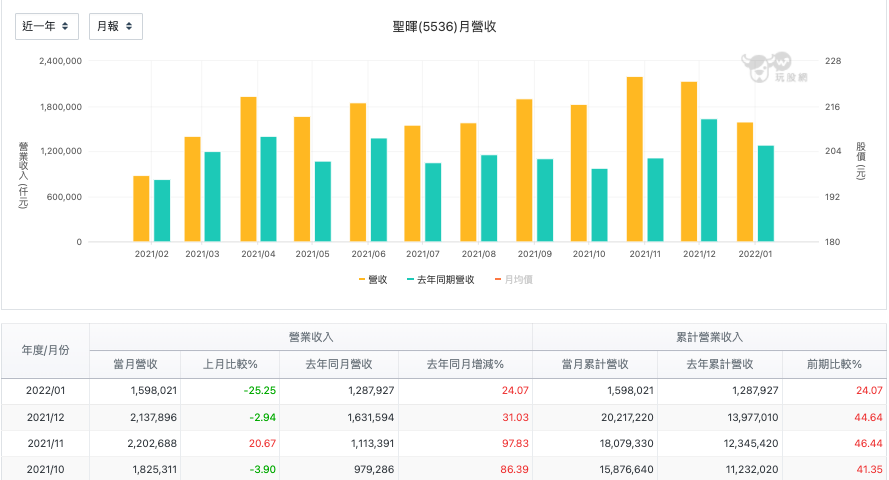The height and width of the screenshot is (480, 889).
Task: Click the 去年累計營收 column header
Action: point(720,364)
